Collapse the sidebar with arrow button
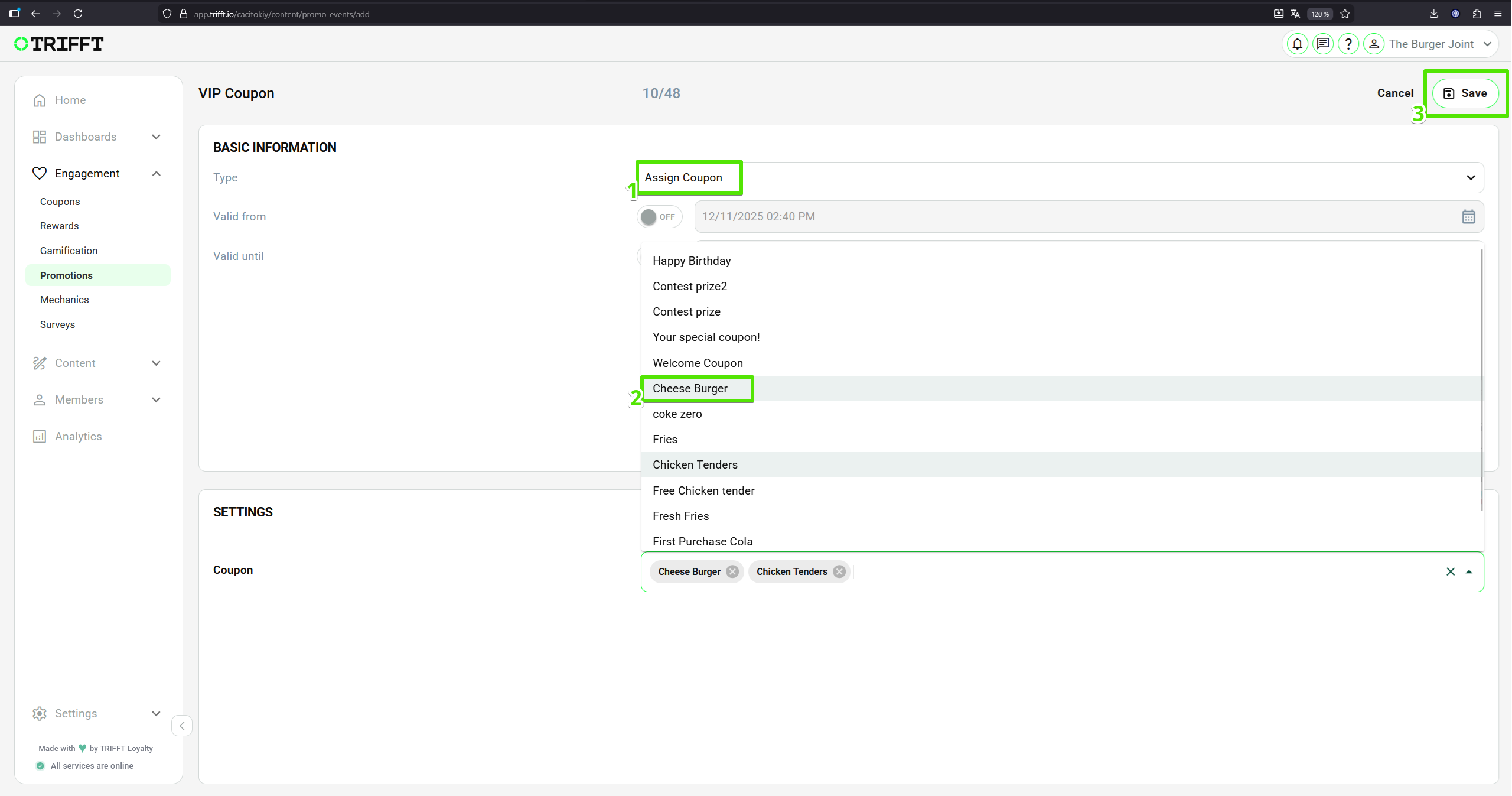This screenshot has height=796, width=1512. pyautogui.click(x=182, y=726)
